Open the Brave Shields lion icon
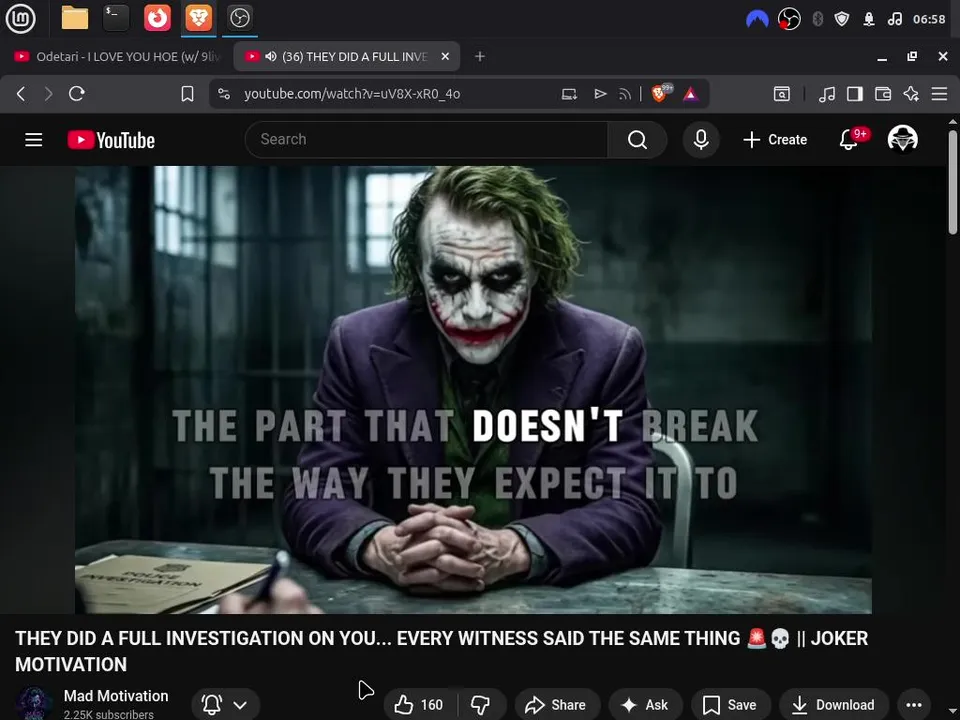Screen dimensions: 960x720 (x=661, y=94)
